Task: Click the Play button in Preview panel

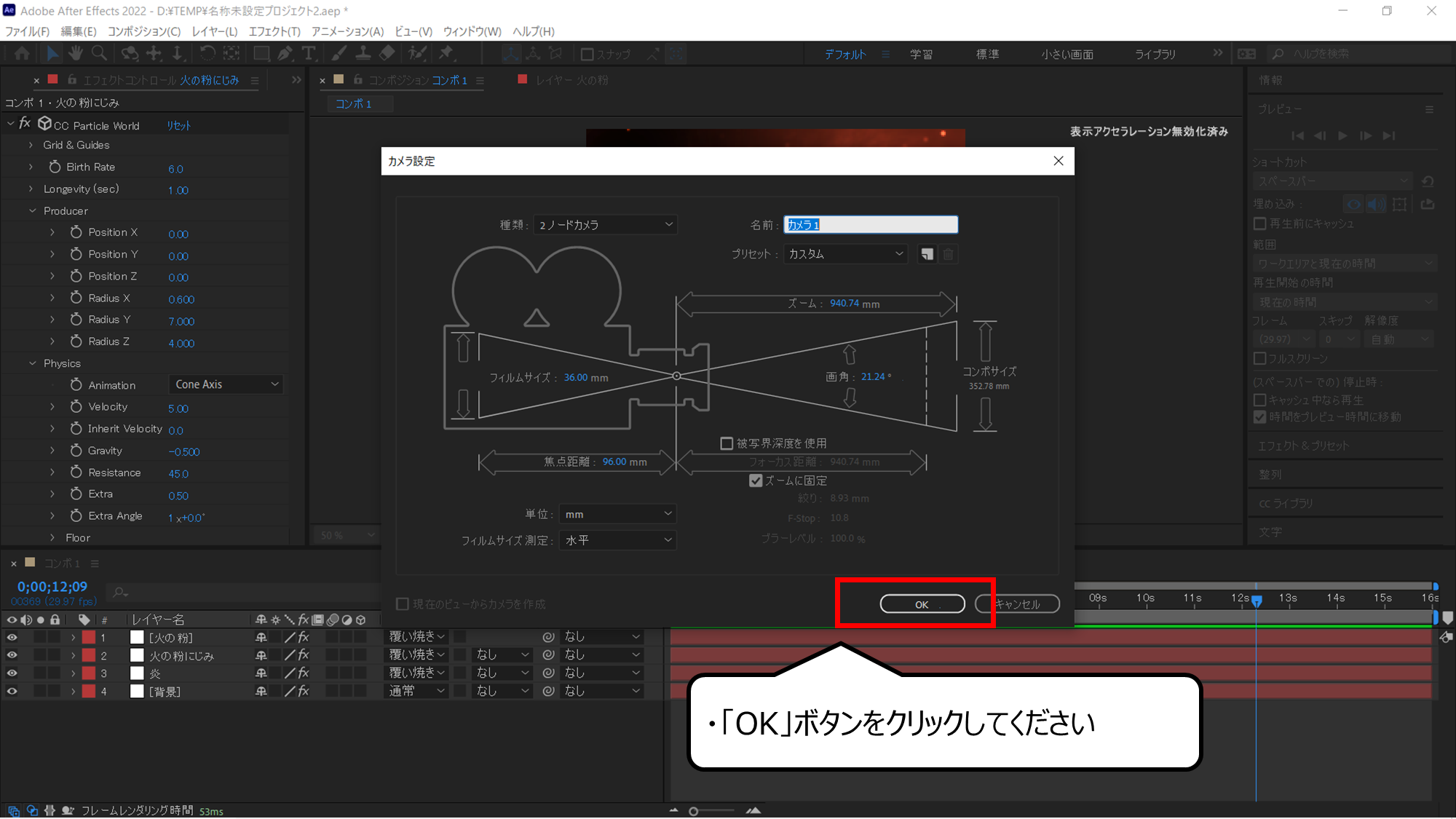Action: pyautogui.click(x=1342, y=135)
